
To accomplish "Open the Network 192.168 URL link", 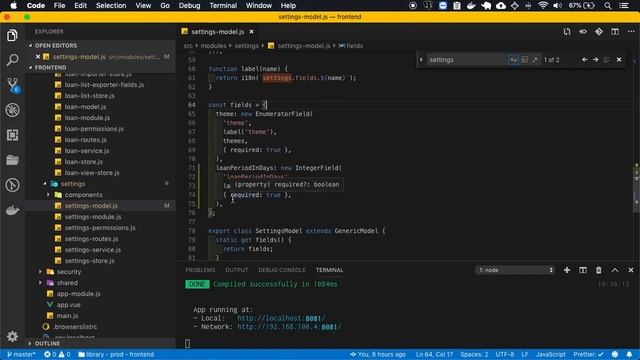I will point(289,327).
